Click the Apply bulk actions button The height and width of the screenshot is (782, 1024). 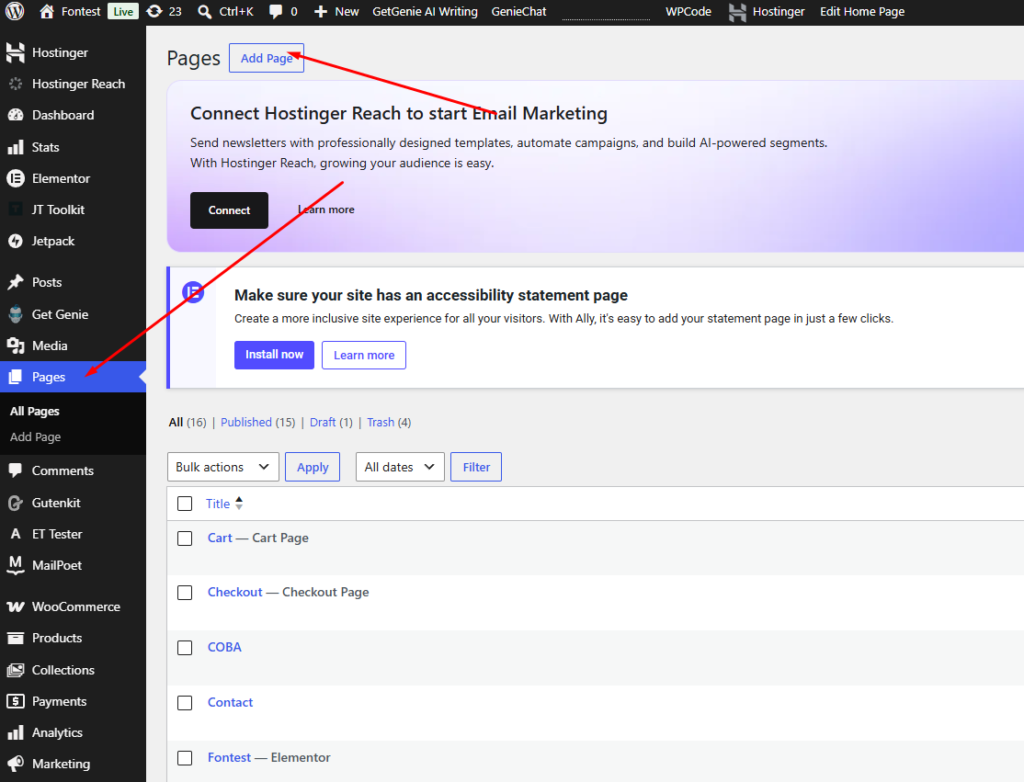312,467
